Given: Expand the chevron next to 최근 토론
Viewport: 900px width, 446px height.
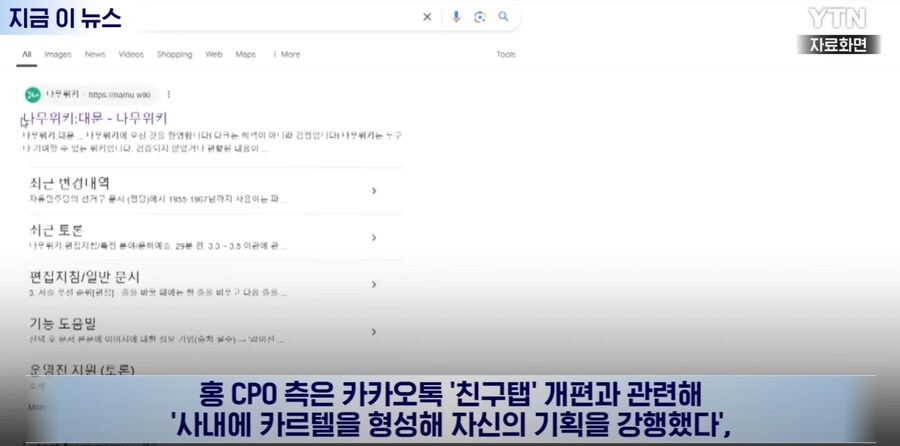Looking at the screenshot, I should (x=373, y=237).
